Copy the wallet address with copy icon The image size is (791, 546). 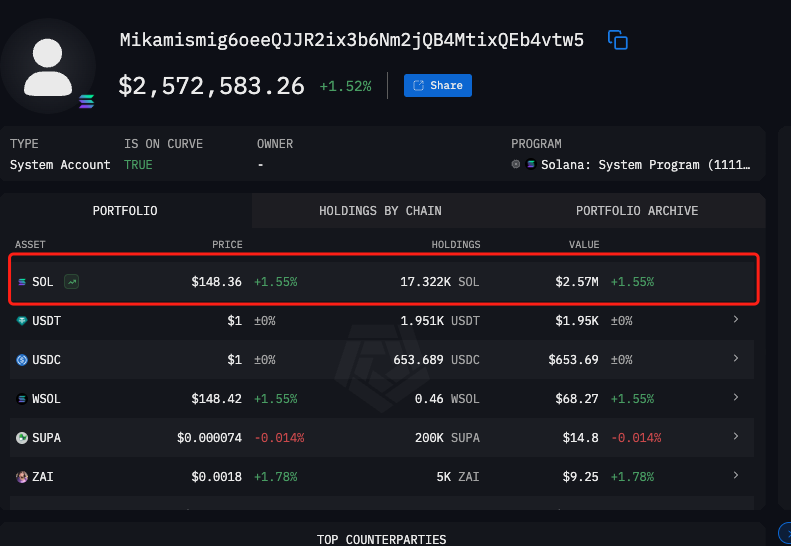coord(617,40)
